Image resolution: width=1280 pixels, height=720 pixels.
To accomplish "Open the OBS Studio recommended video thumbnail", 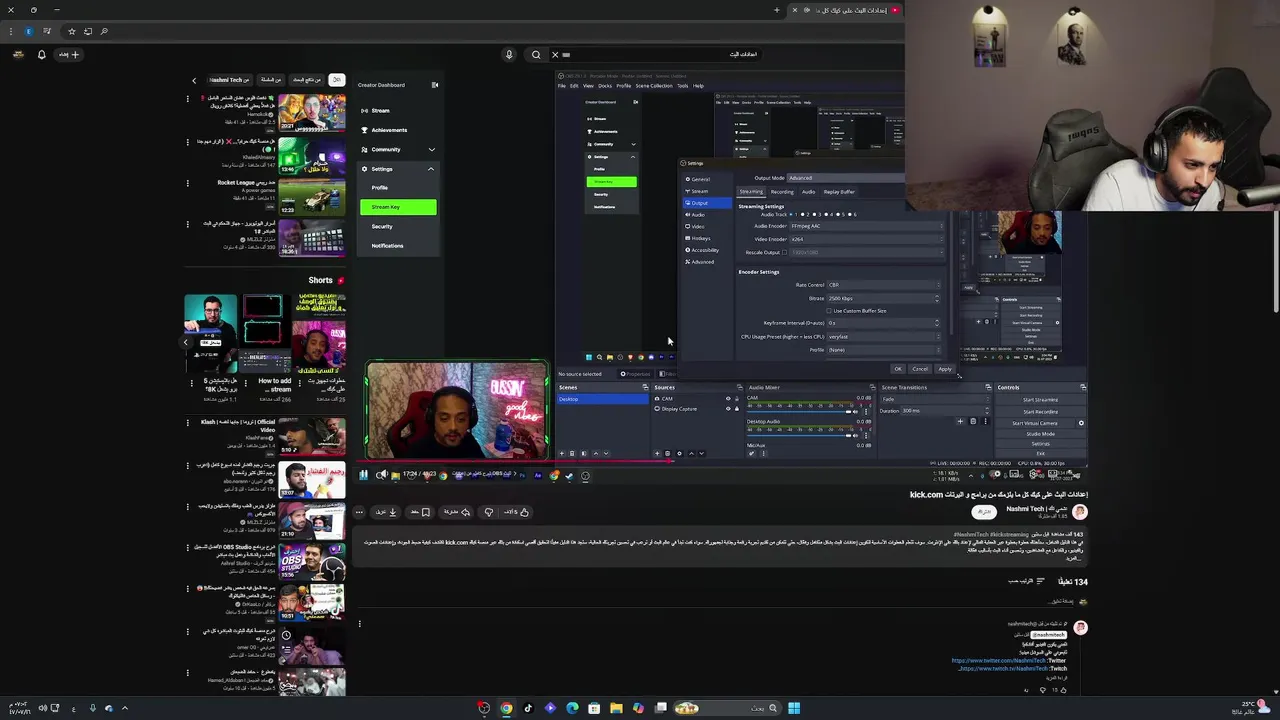I will pos(312,562).
